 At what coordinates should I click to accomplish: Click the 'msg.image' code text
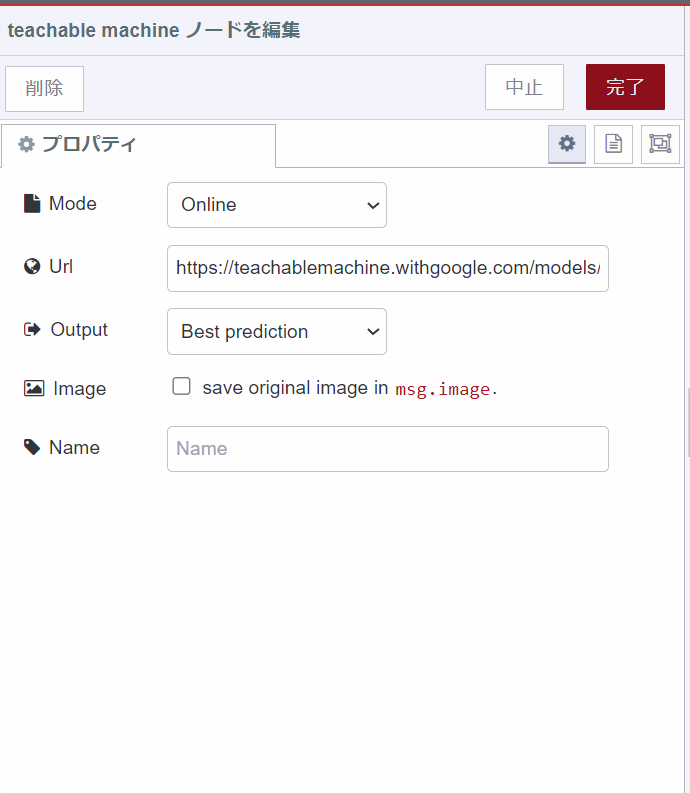443,389
